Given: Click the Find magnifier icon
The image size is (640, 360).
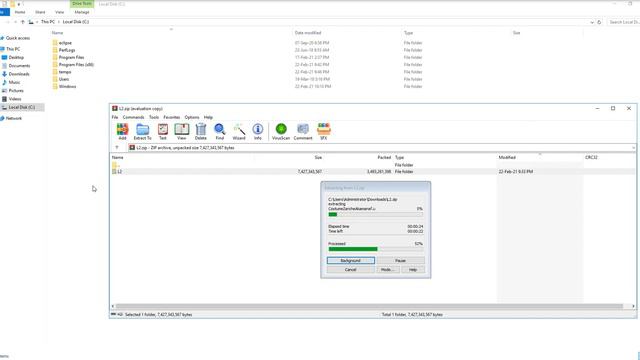Looking at the screenshot, I should pyautogui.click(x=220, y=131).
